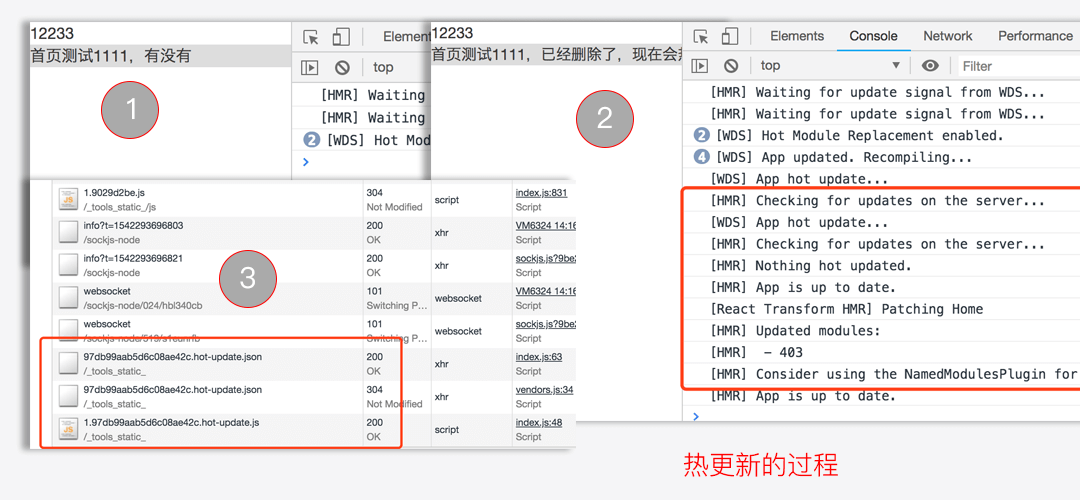Switch to the Console tab

click(x=873, y=37)
